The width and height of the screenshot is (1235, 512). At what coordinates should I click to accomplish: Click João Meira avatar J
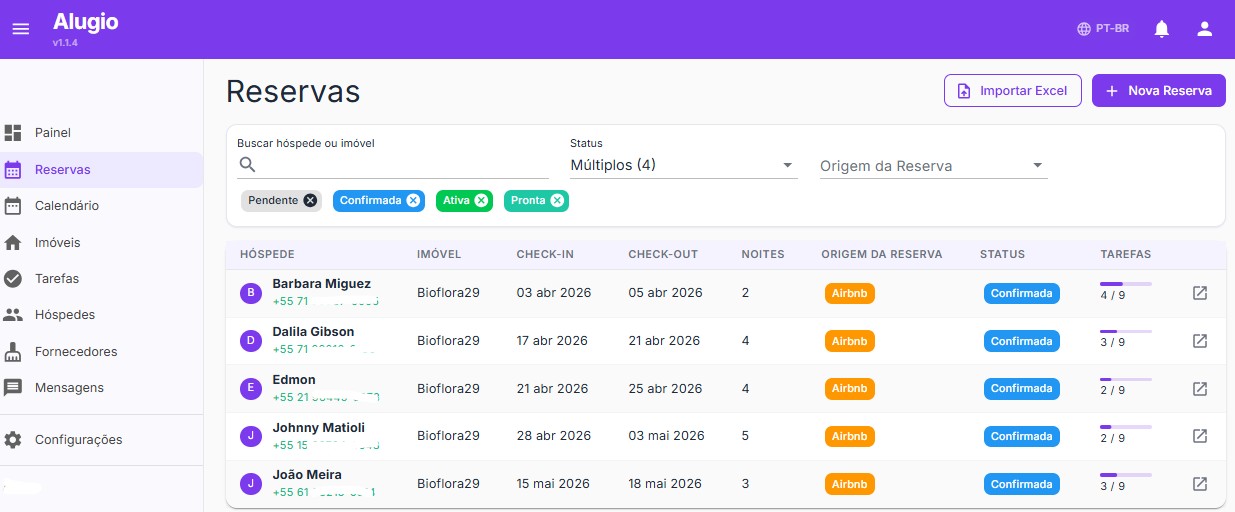click(250, 484)
